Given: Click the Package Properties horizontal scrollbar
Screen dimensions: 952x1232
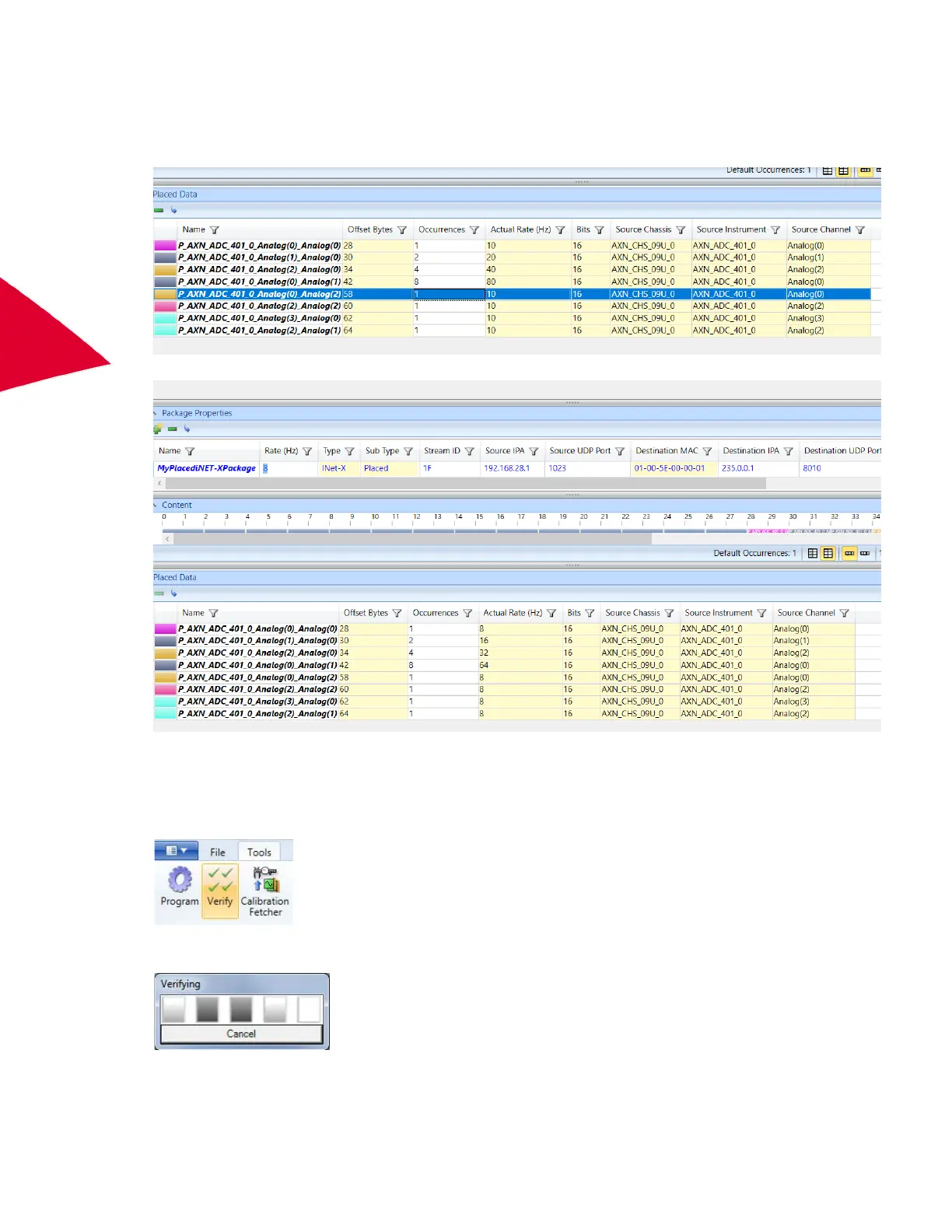Looking at the screenshot, I should [x=466, y=483].
